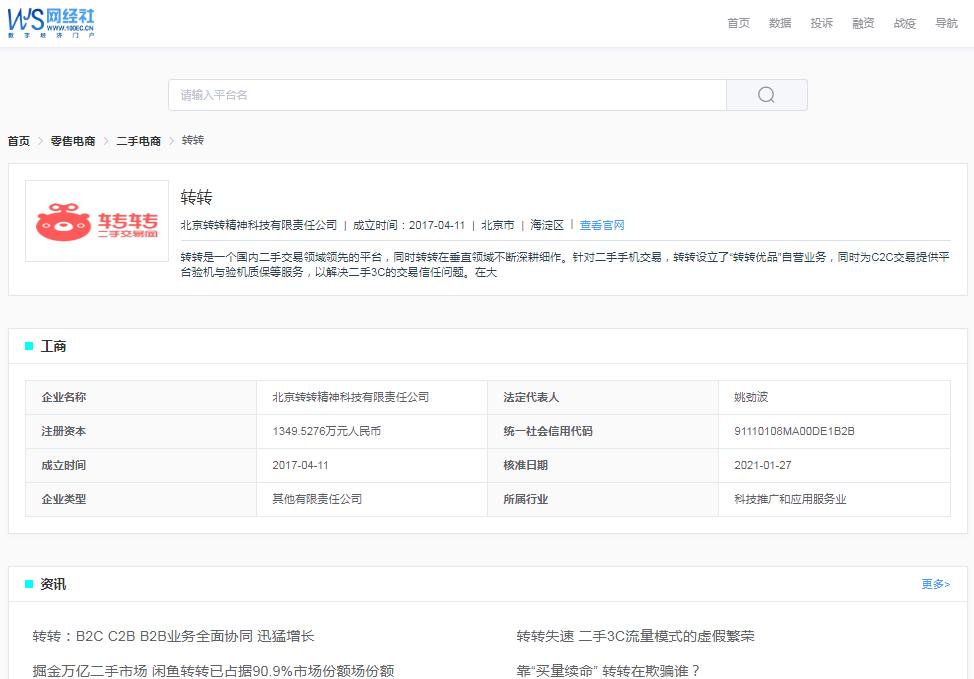Click 首页 in the breadcrumb trail

click(17, 141)
